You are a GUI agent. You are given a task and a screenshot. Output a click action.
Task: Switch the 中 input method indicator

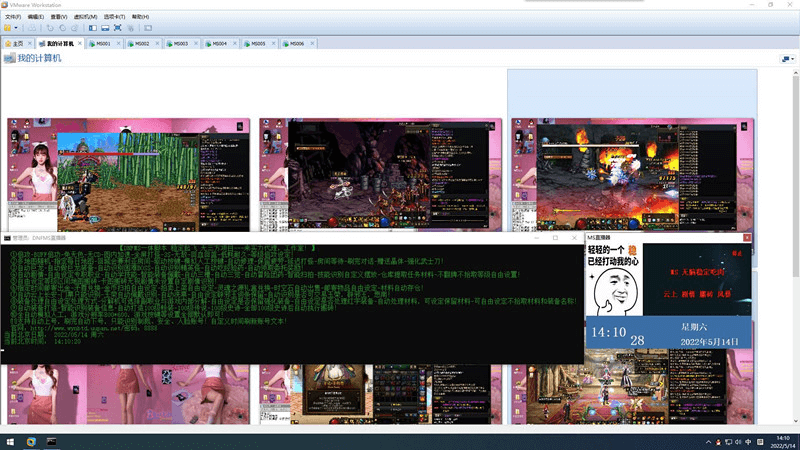[748, 442]
